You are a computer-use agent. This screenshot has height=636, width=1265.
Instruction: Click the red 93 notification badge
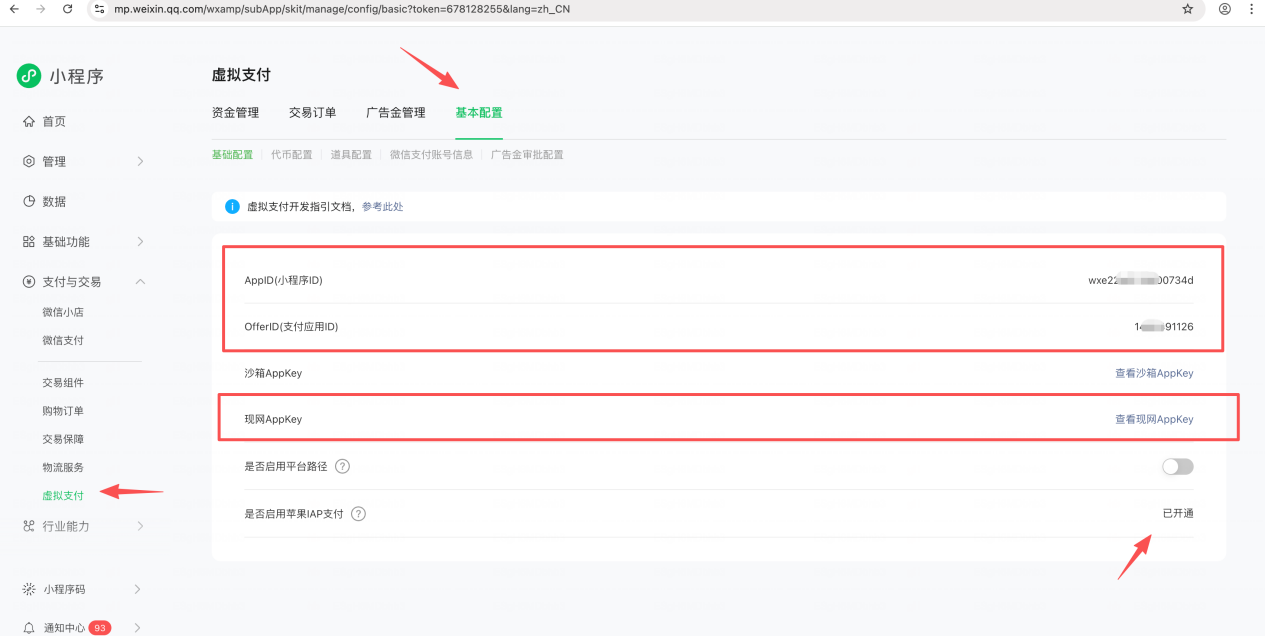pyautogui.click(x=100, y=628)
